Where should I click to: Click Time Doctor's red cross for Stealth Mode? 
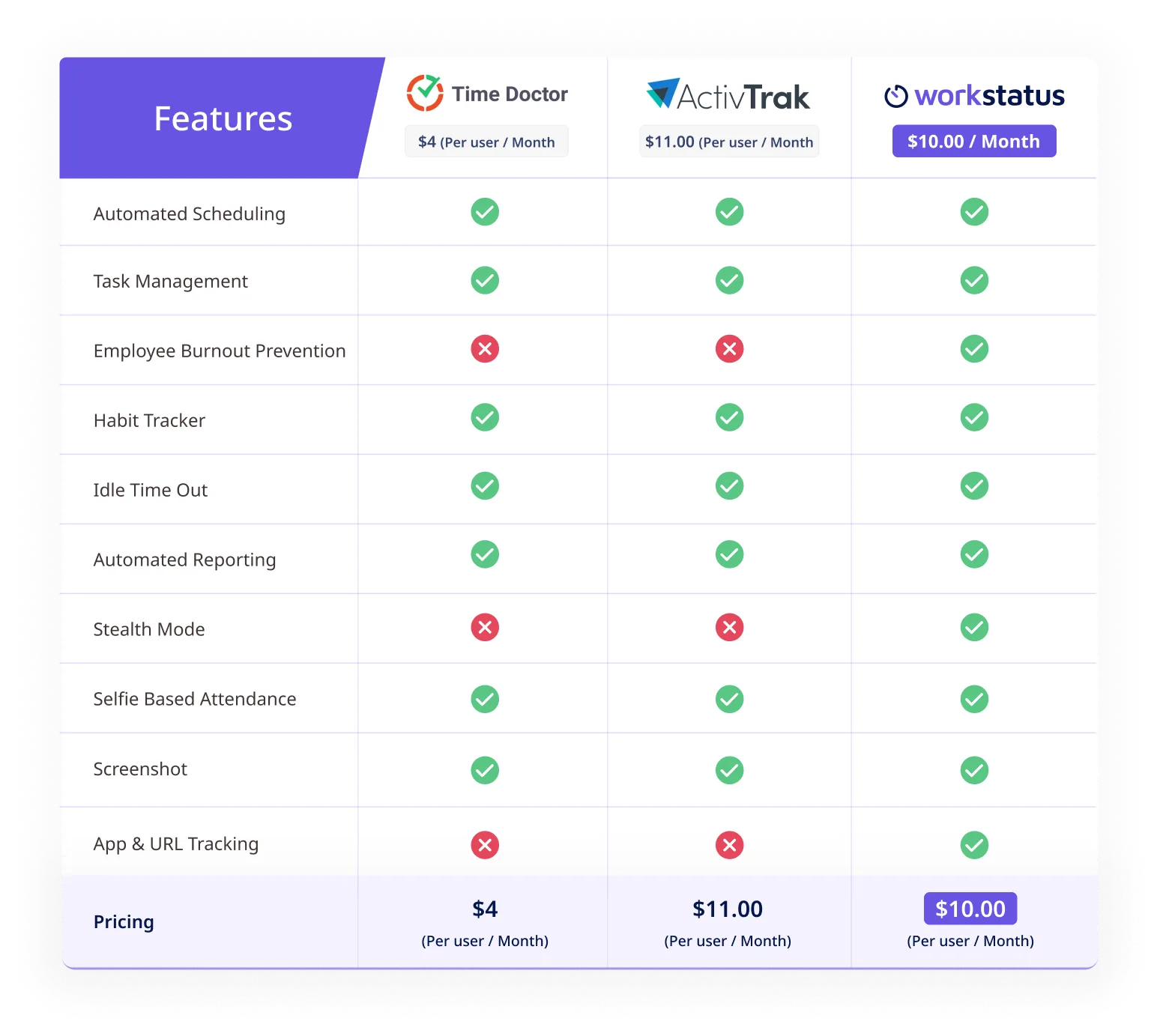485,627
